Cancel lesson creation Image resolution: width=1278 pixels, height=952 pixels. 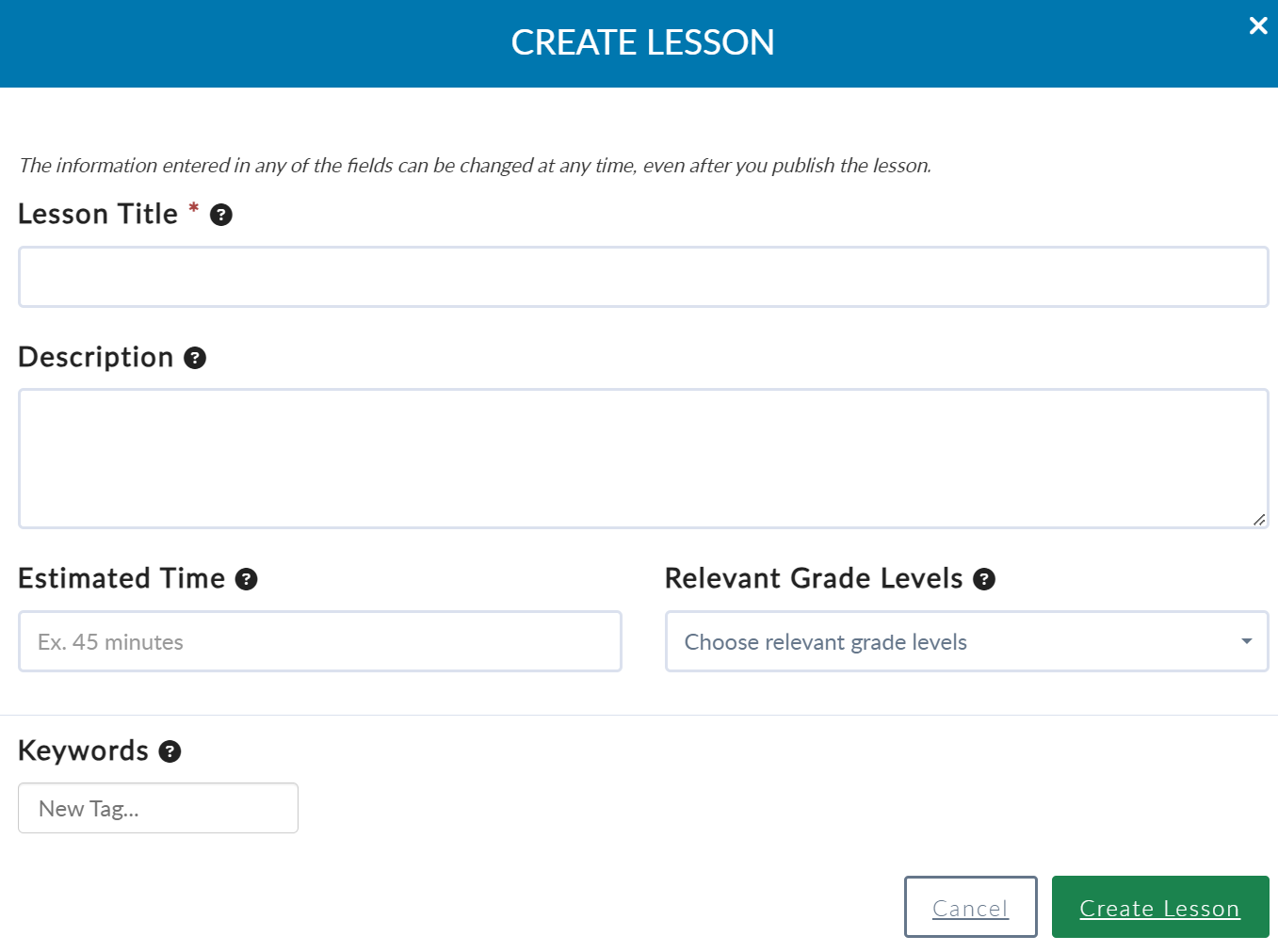pyautogui.click(x=971, y=907)
